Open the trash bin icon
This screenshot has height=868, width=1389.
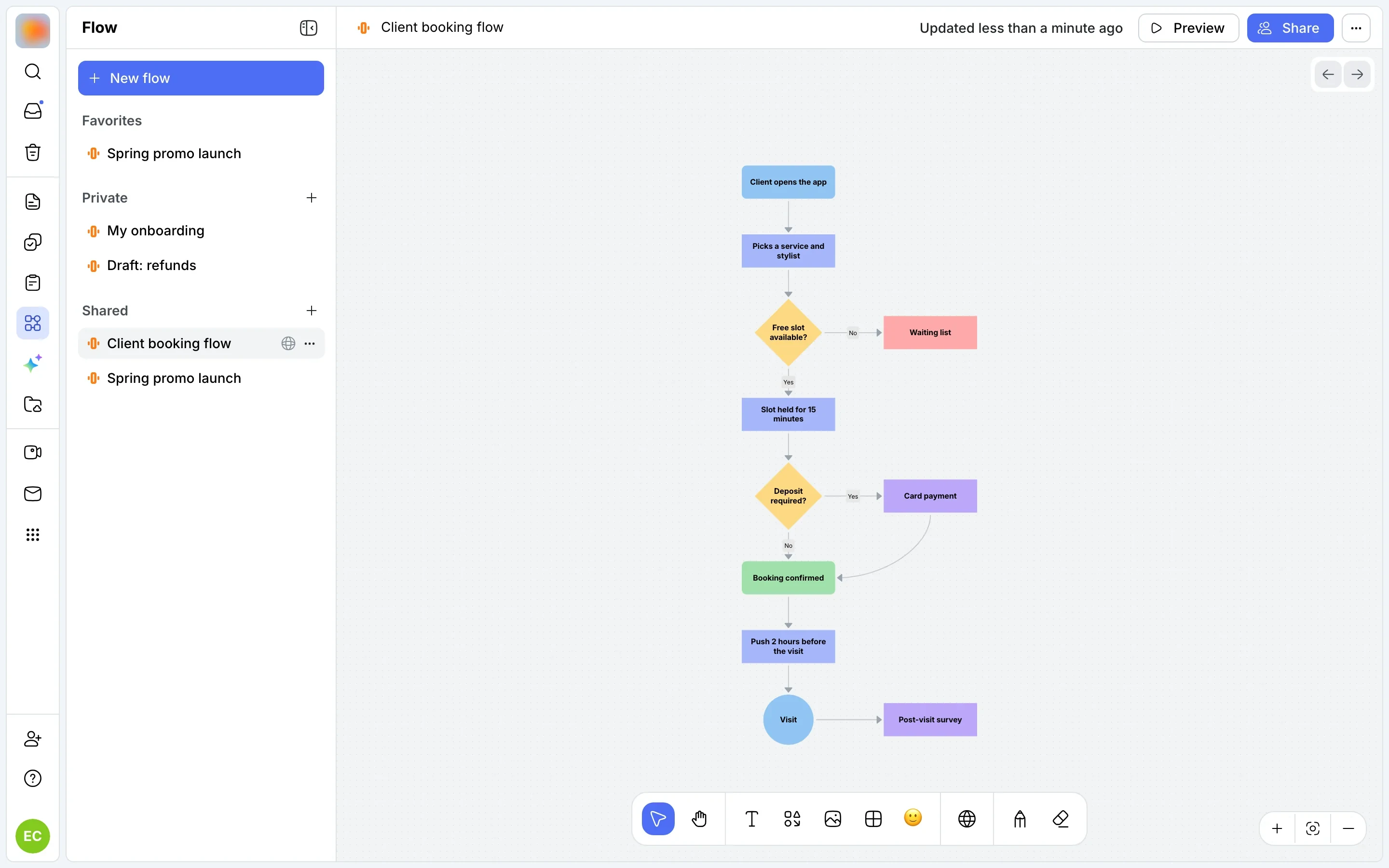33,152
